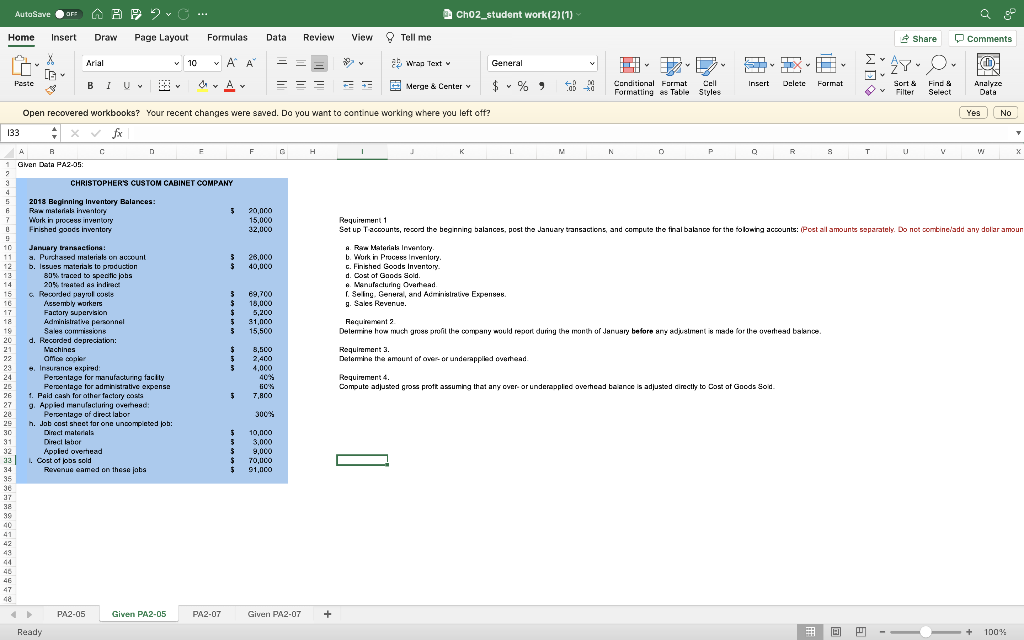Toggle Italic formatting

coord(108,86)
